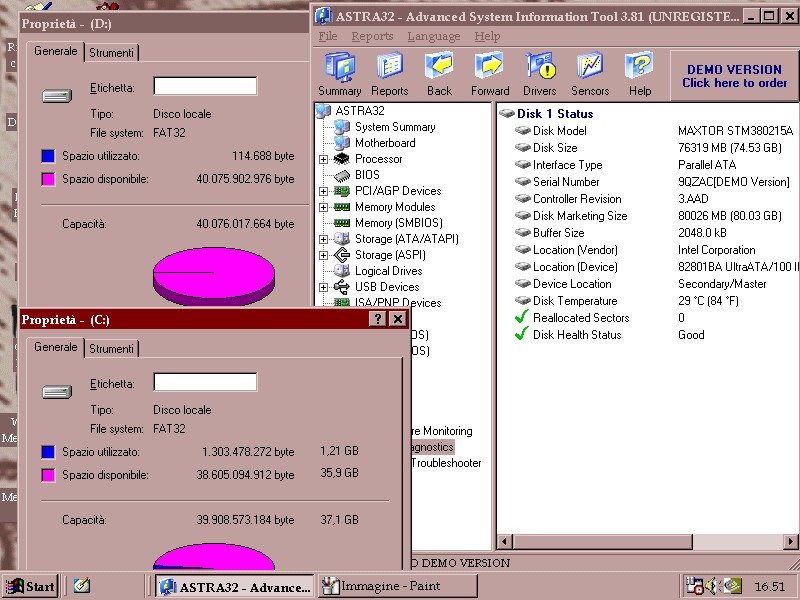
Task: Click the Back arrow toolbar icon
Action: [x=440, y=74]
